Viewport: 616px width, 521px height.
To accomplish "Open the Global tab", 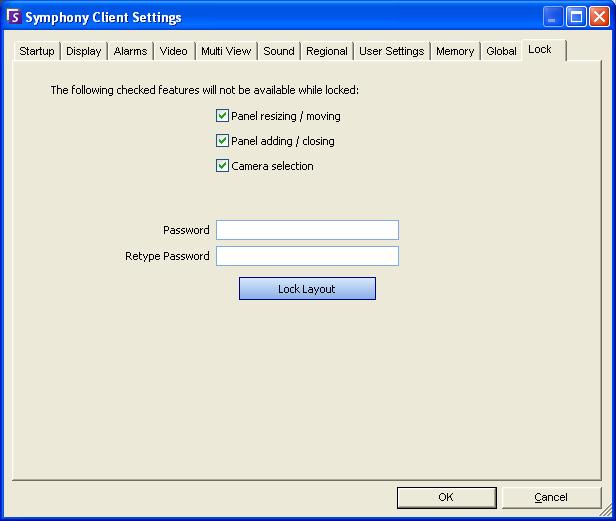I will (501, 51).
